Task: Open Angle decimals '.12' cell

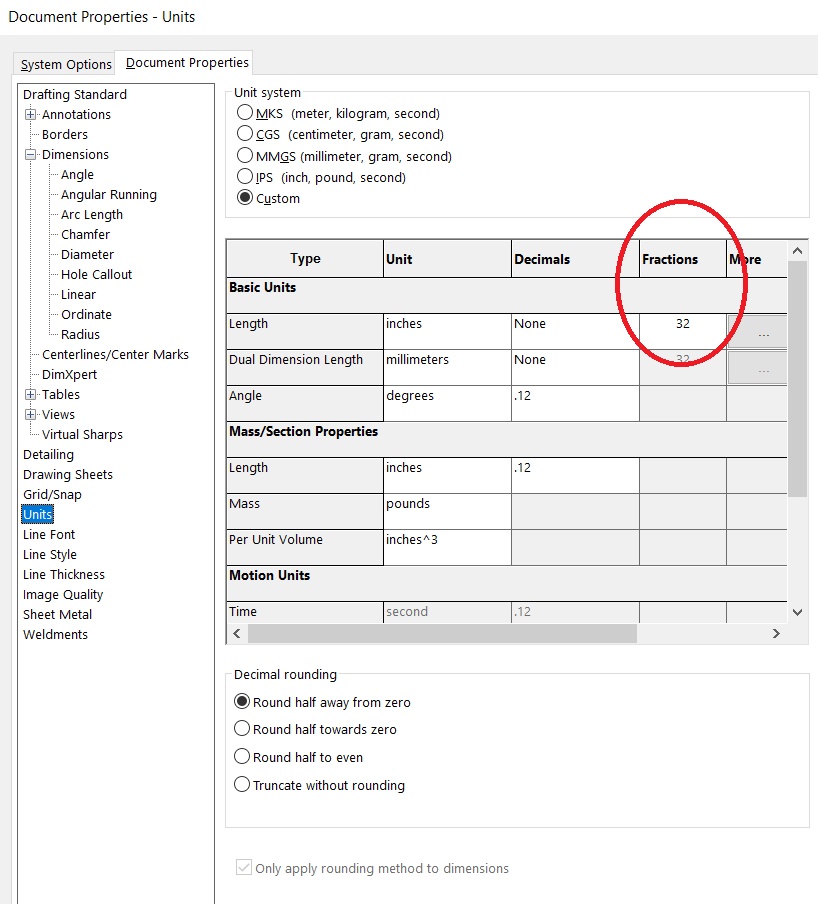Action: [575, 404]
